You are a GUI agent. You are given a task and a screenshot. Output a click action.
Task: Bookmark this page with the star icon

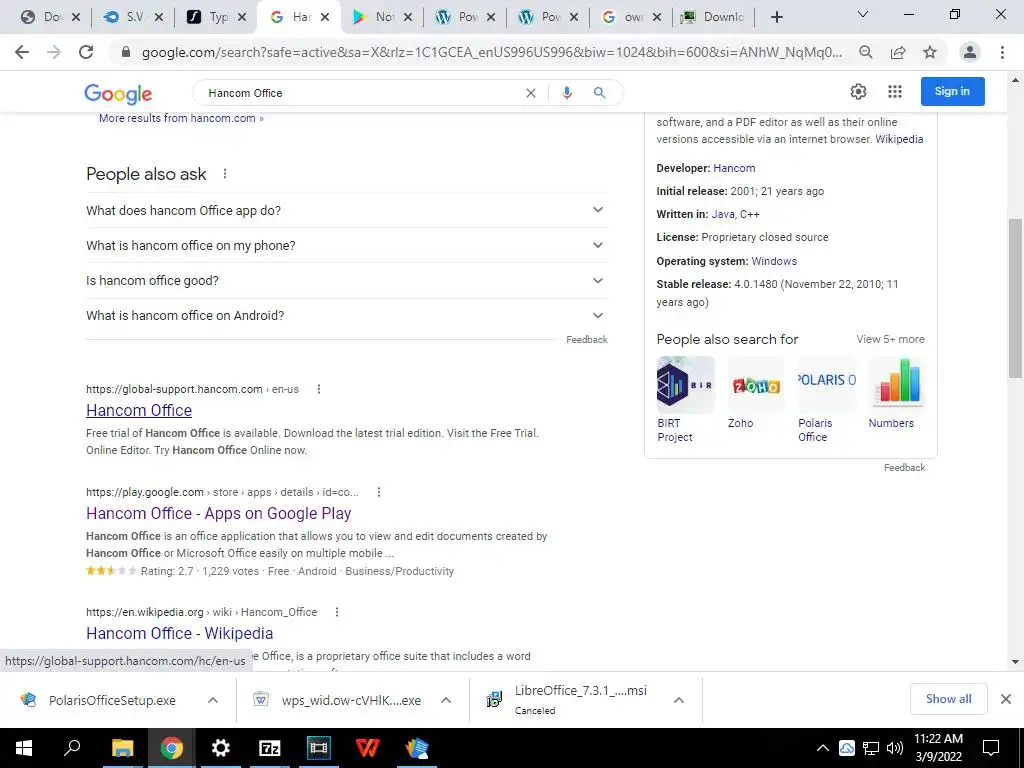(x=930, y=52)
